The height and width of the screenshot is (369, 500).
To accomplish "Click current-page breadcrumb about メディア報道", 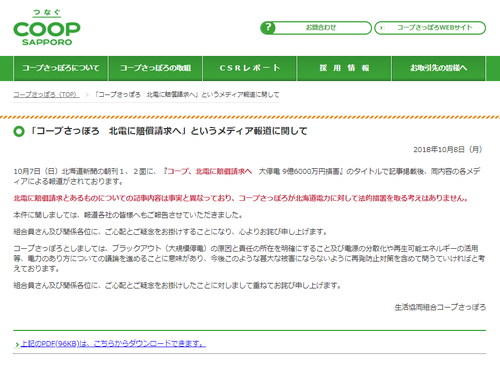I will click(x=187, y=95).
